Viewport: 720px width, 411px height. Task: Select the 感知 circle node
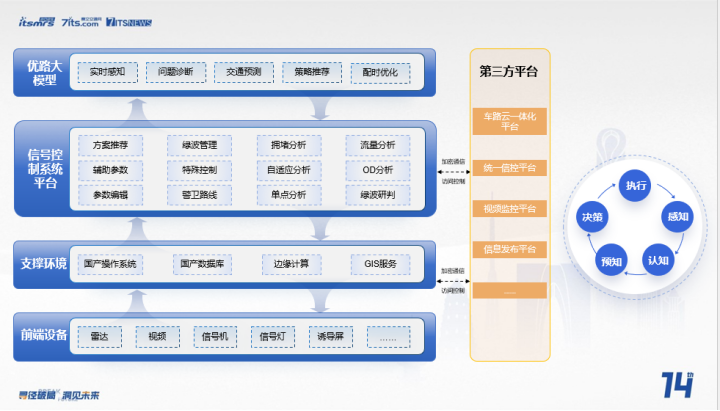click(x=677, y=217)
